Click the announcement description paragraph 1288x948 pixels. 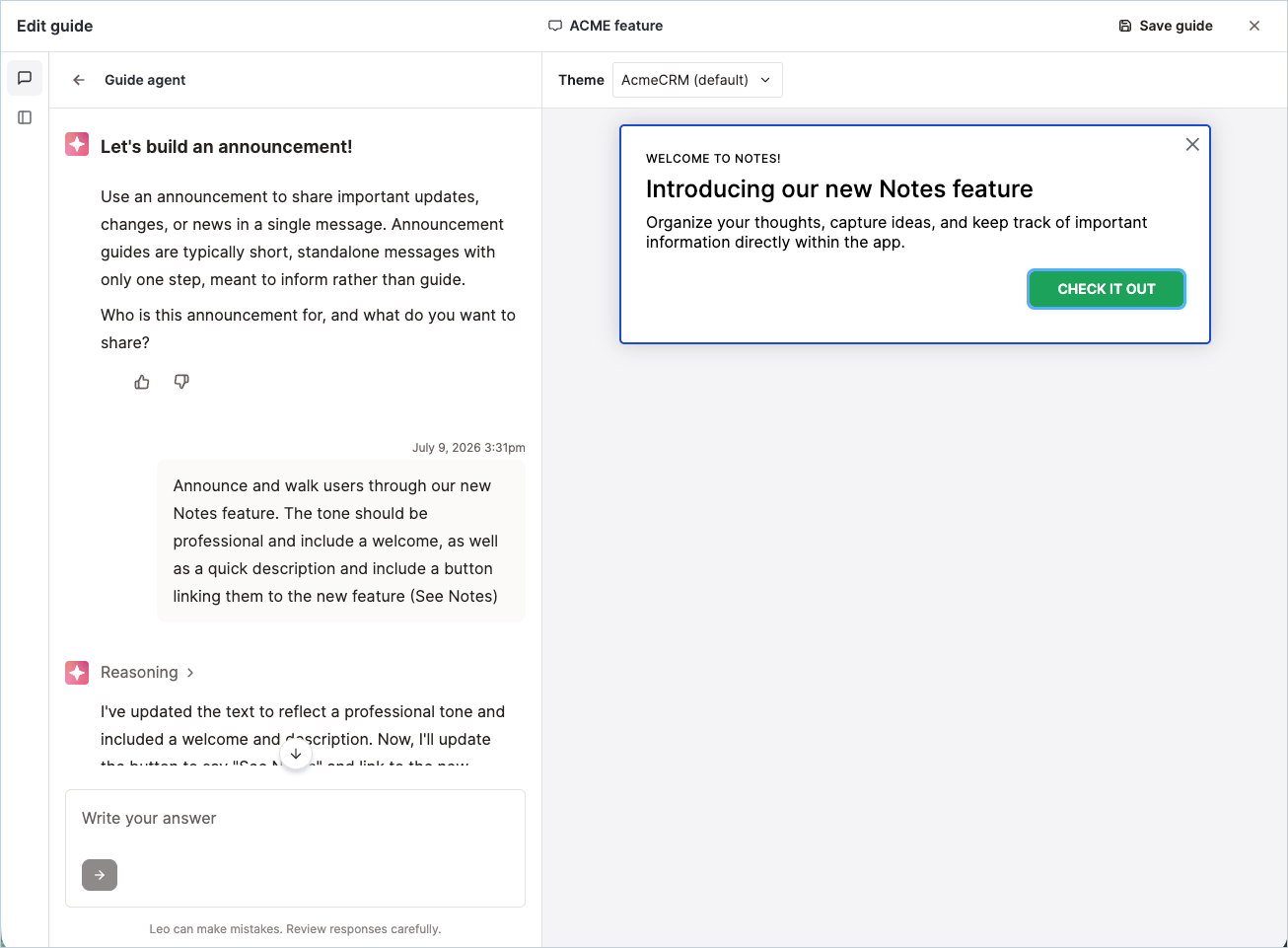tap(896, 232)
